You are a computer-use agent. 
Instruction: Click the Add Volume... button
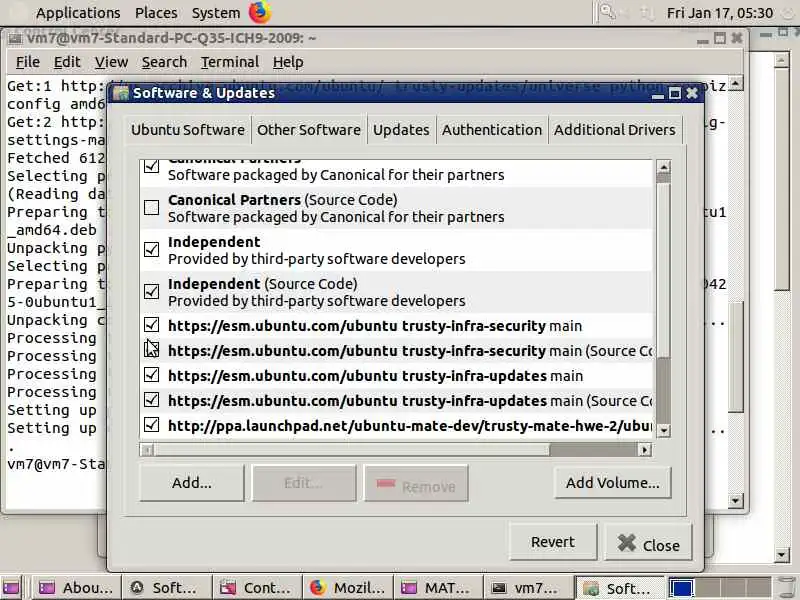[x=612, y=483]
